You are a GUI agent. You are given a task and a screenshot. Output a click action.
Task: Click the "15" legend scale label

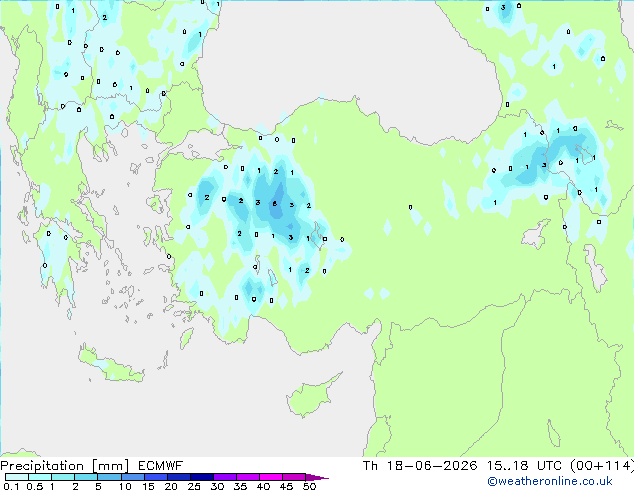pos(148,486)
